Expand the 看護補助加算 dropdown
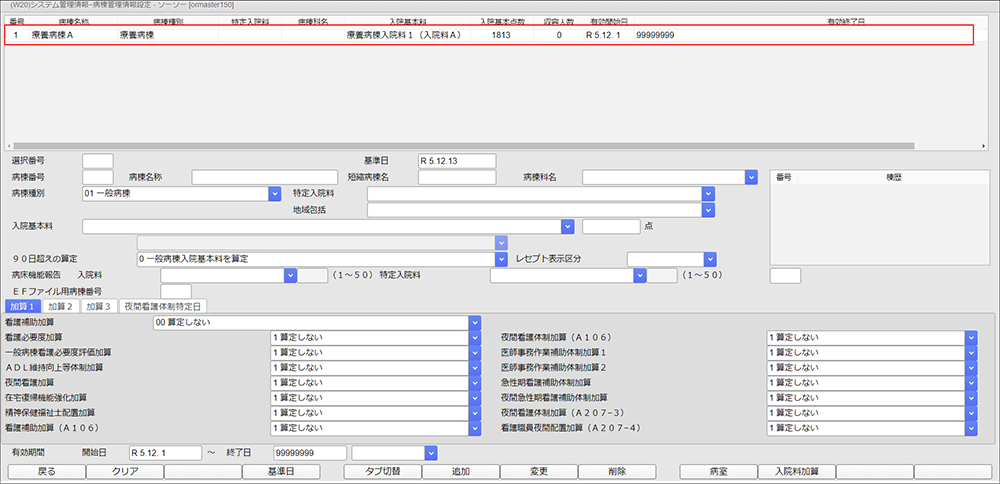Screen dimensions: 1000x484 [x=474, y=323]
